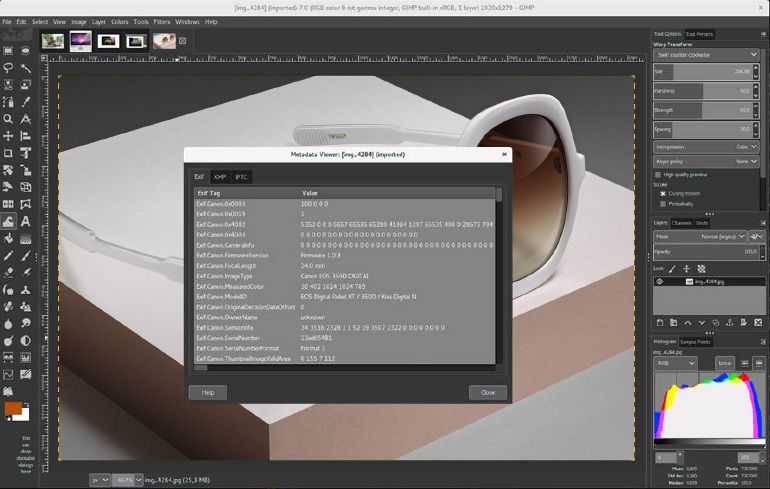Select the Free Select lasso tool

click(8, 68)
